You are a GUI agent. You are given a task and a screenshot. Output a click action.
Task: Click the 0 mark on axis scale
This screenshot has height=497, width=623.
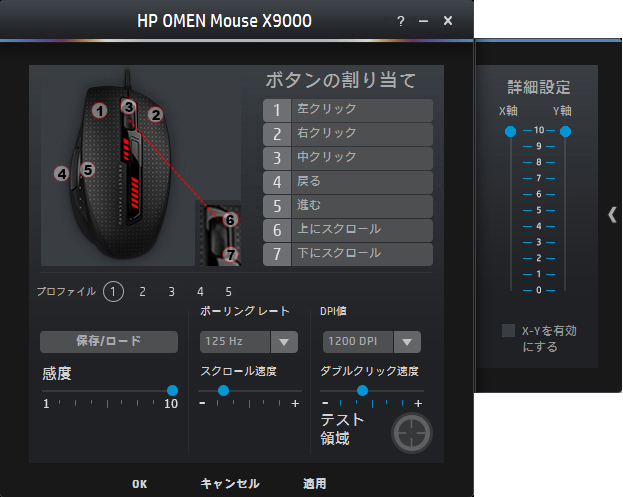[539, 290]
